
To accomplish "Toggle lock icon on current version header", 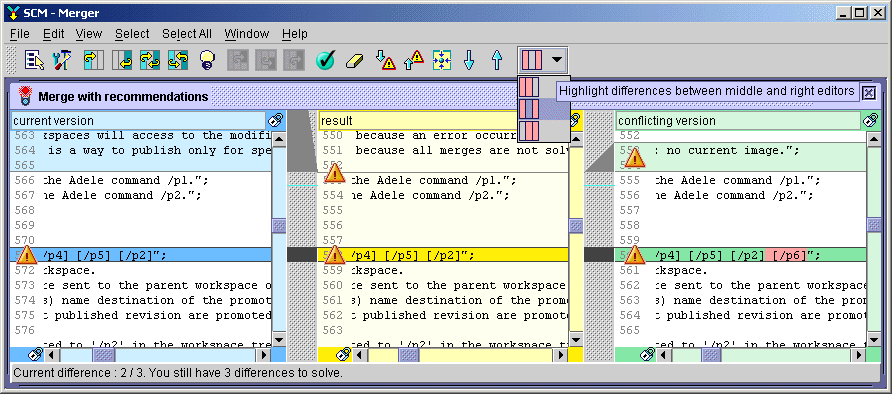I will tap(275, 121).
